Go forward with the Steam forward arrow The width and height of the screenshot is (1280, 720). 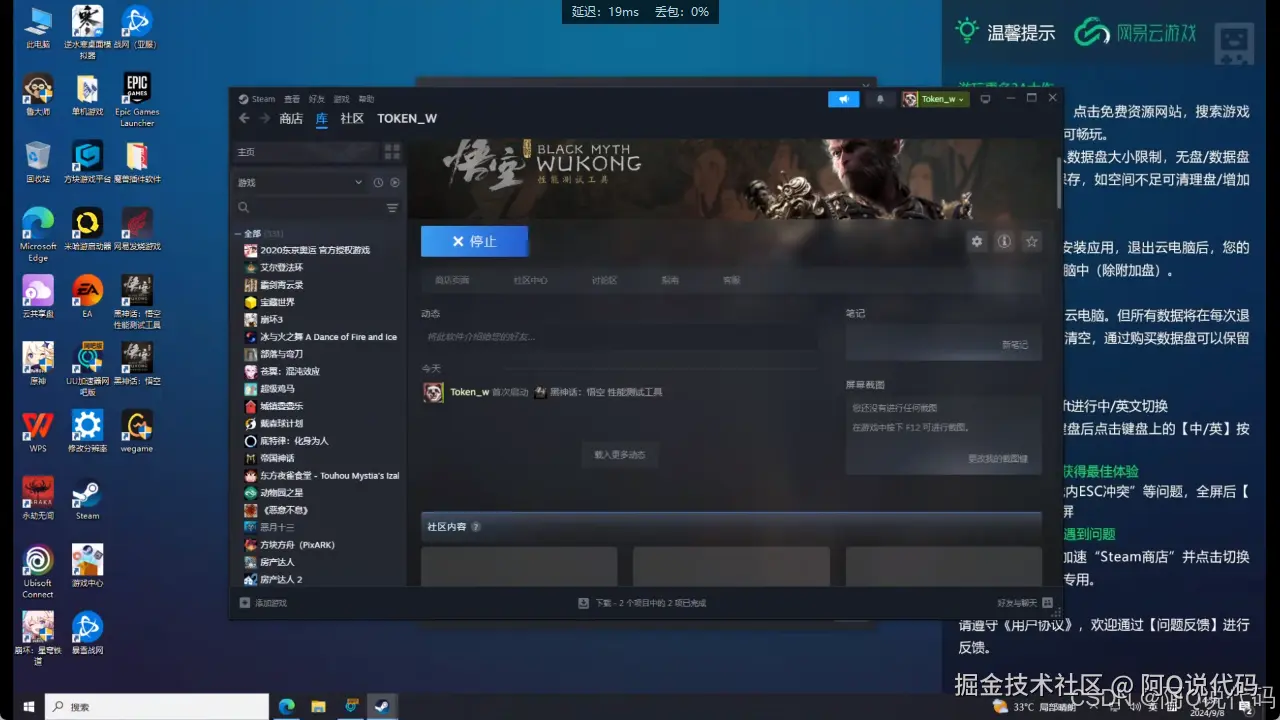click(265, 118)
